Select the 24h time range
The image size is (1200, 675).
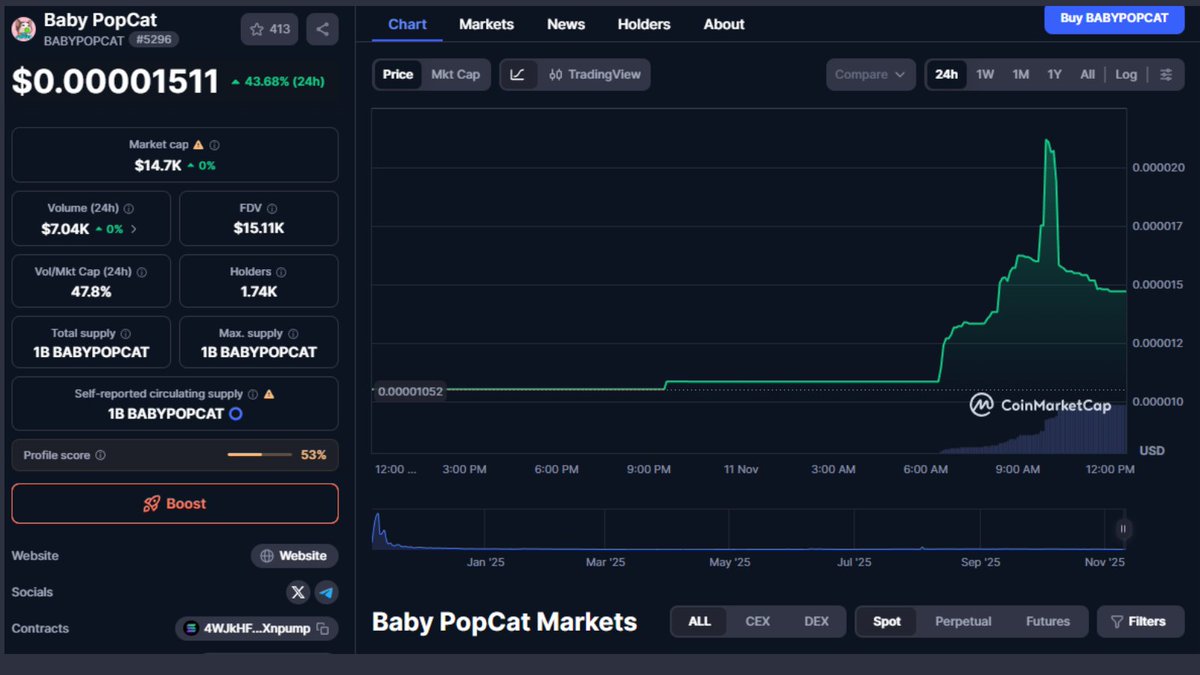pos(946,75)
